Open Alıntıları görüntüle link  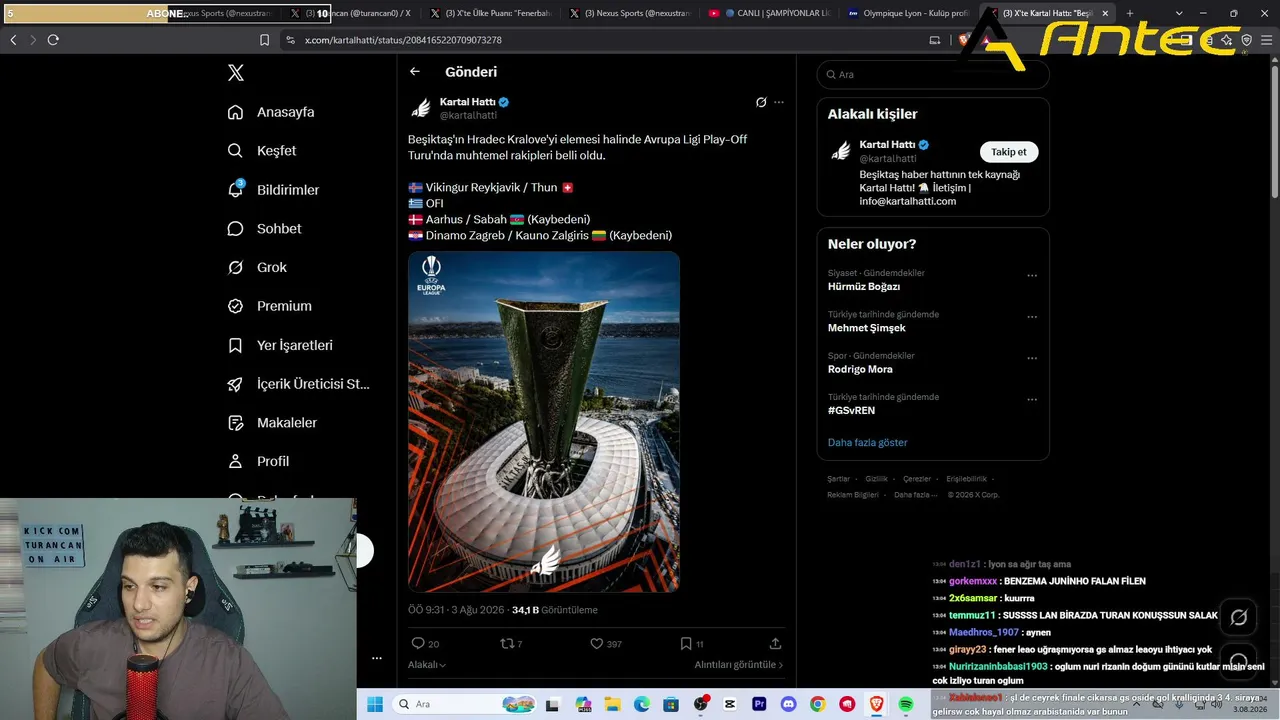(x=739, y=665)
